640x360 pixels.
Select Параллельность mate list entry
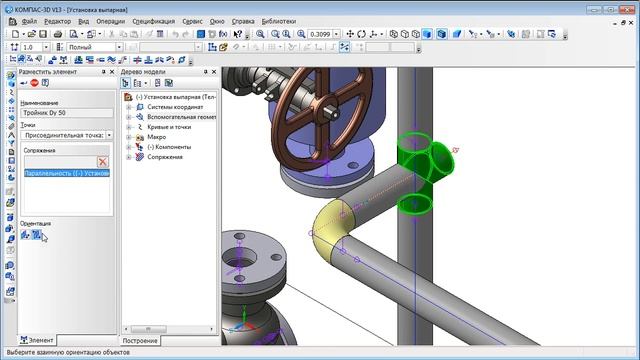click(x=67, y=173)
